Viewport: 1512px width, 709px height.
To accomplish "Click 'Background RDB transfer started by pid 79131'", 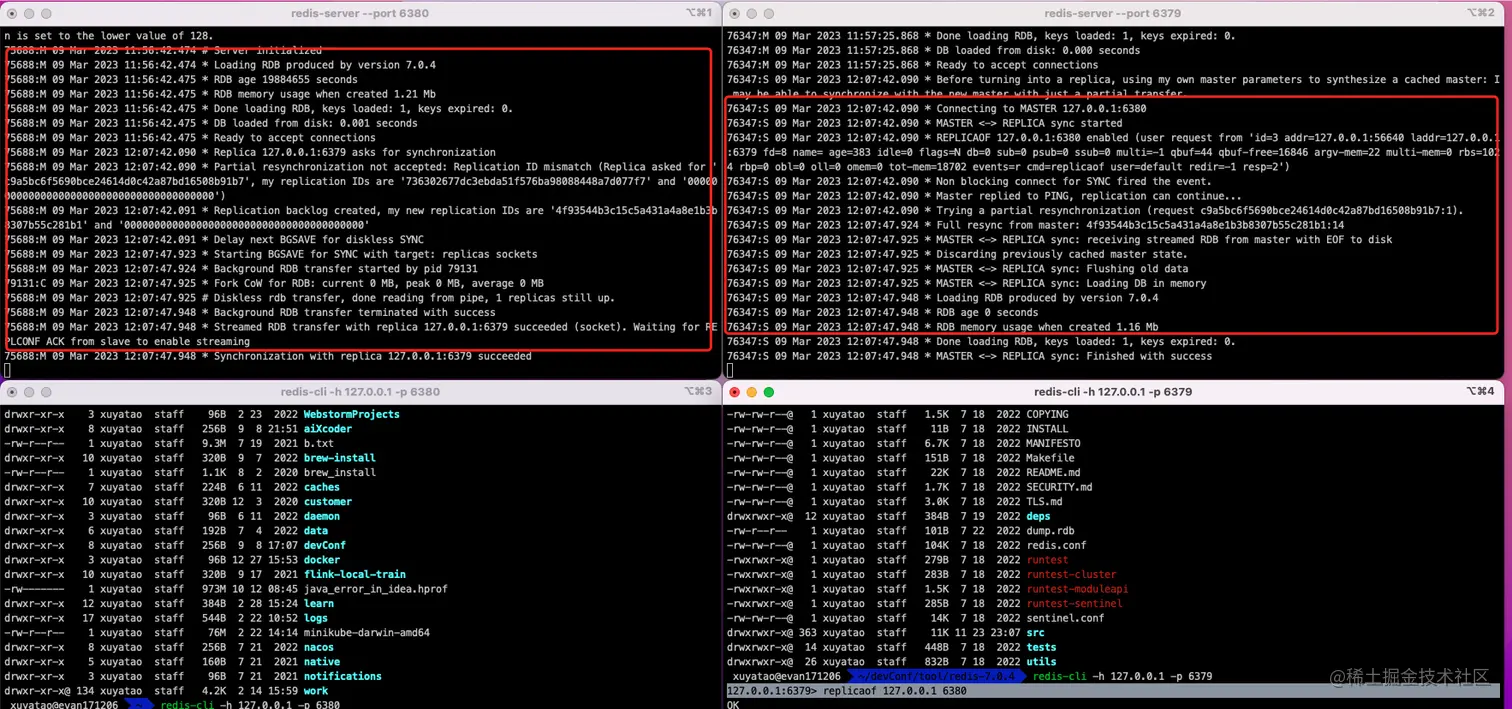I will pos(241,268).
